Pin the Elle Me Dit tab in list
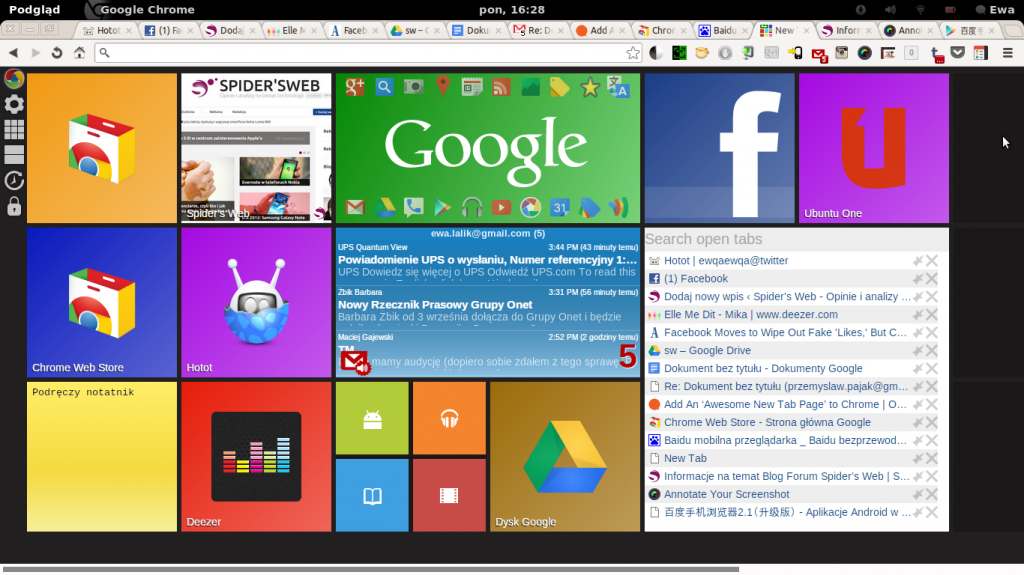This screenshot has width=1024, height=575. coord(918,315)
